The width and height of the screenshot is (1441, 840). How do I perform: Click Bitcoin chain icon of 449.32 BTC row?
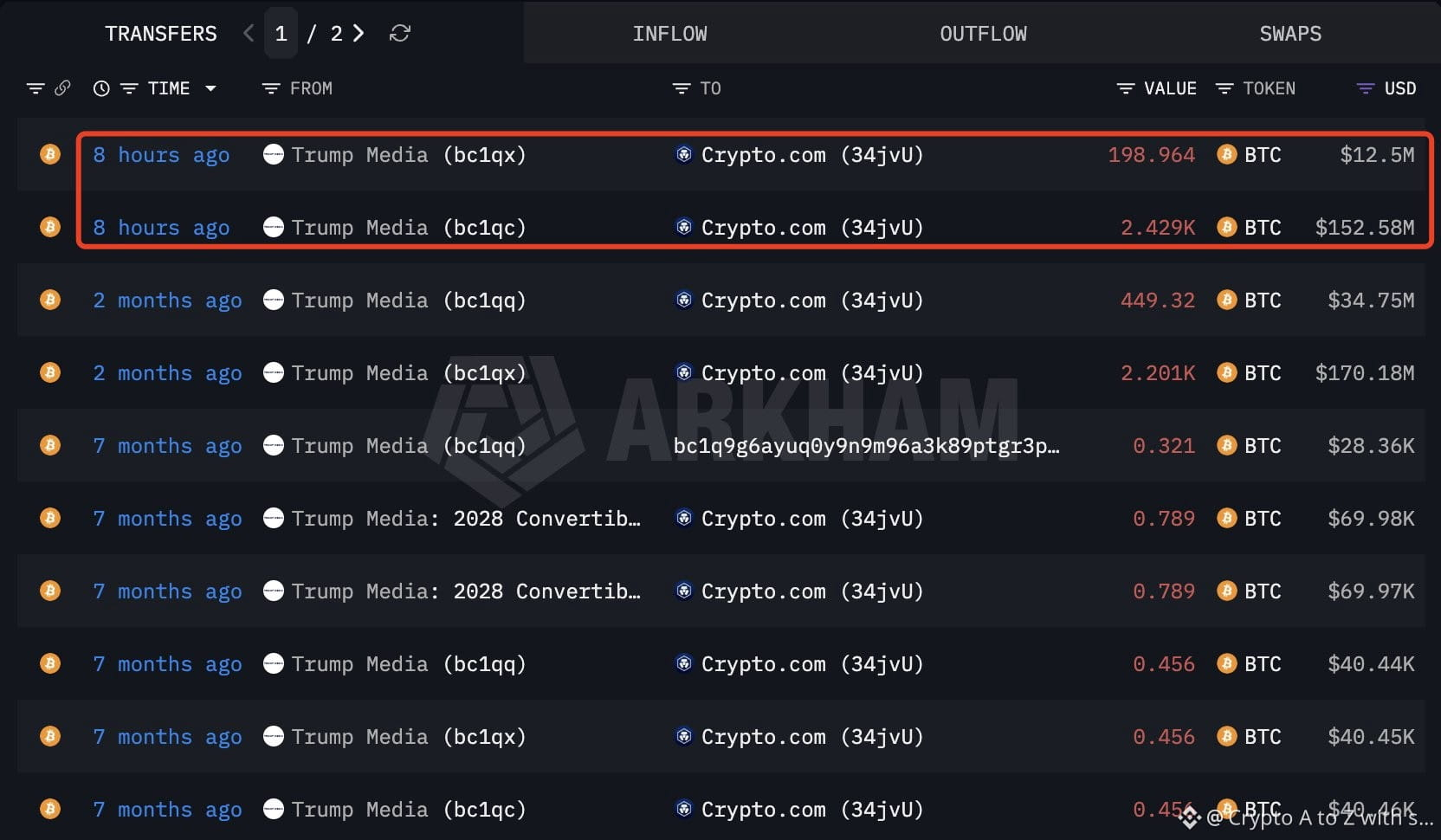tap(50, 300)
